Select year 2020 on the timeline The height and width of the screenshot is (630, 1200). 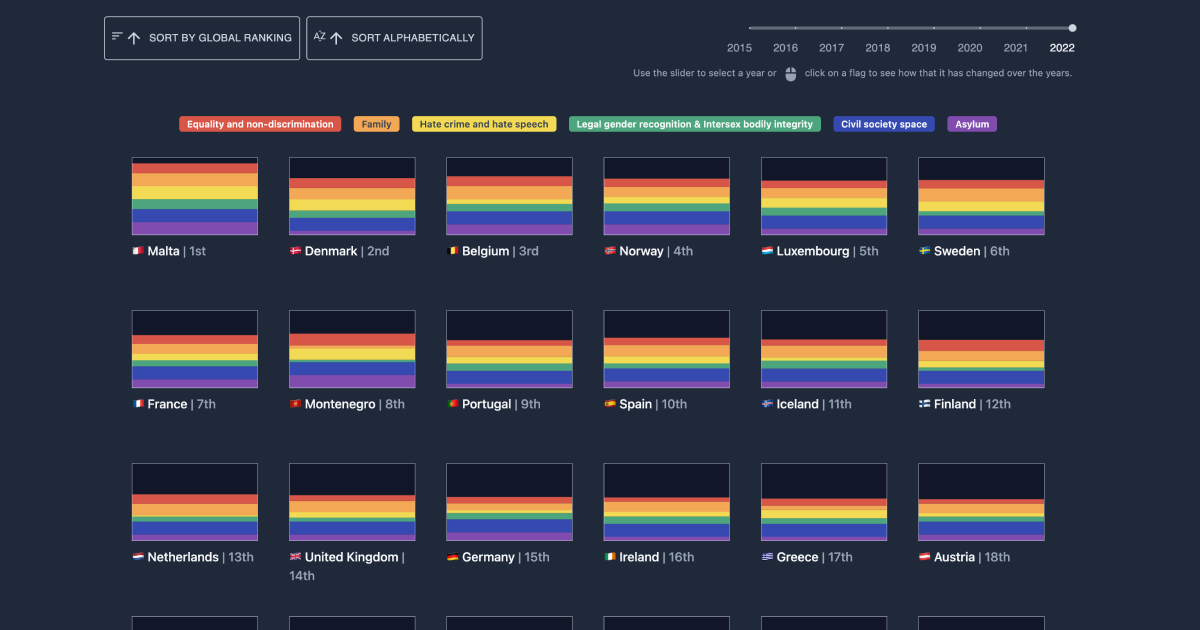tap(969, 47)
